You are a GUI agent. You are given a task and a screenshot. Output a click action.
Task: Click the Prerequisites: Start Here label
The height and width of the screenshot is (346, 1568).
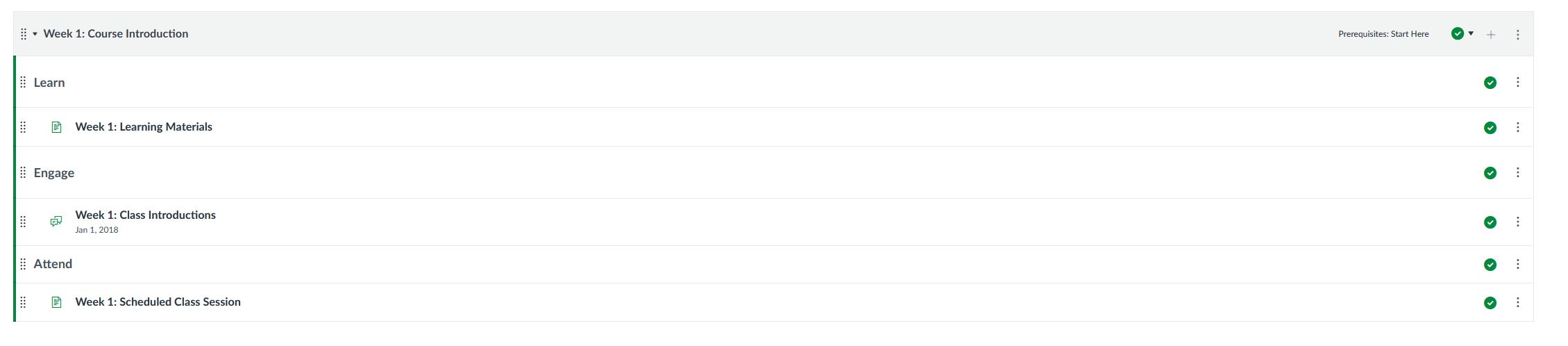click(1383, 34)
